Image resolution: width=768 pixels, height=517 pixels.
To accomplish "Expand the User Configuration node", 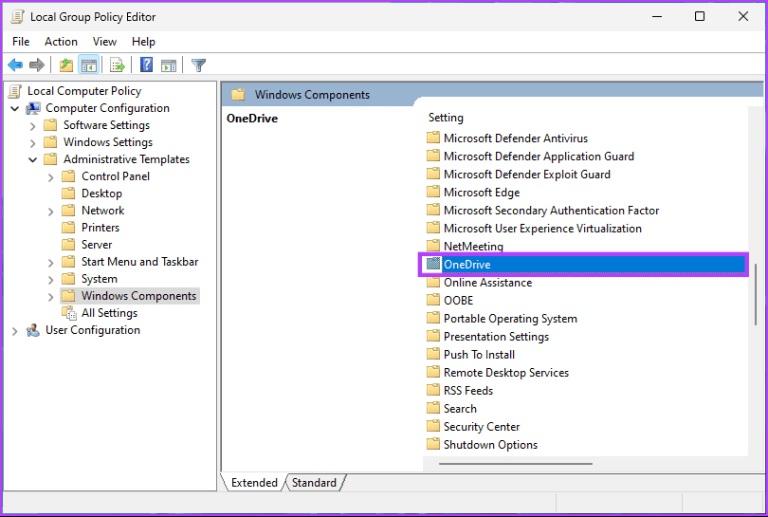I will click(x=15, y=331).
